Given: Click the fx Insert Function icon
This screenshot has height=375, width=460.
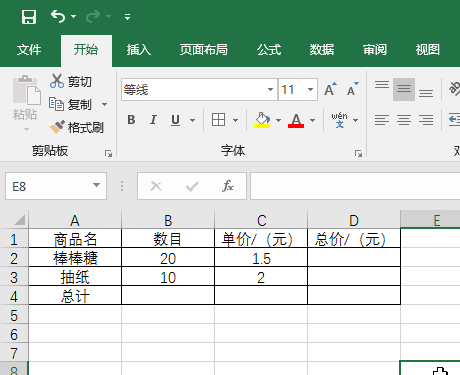Looking at the screenshot, I should tap(228, 186).
